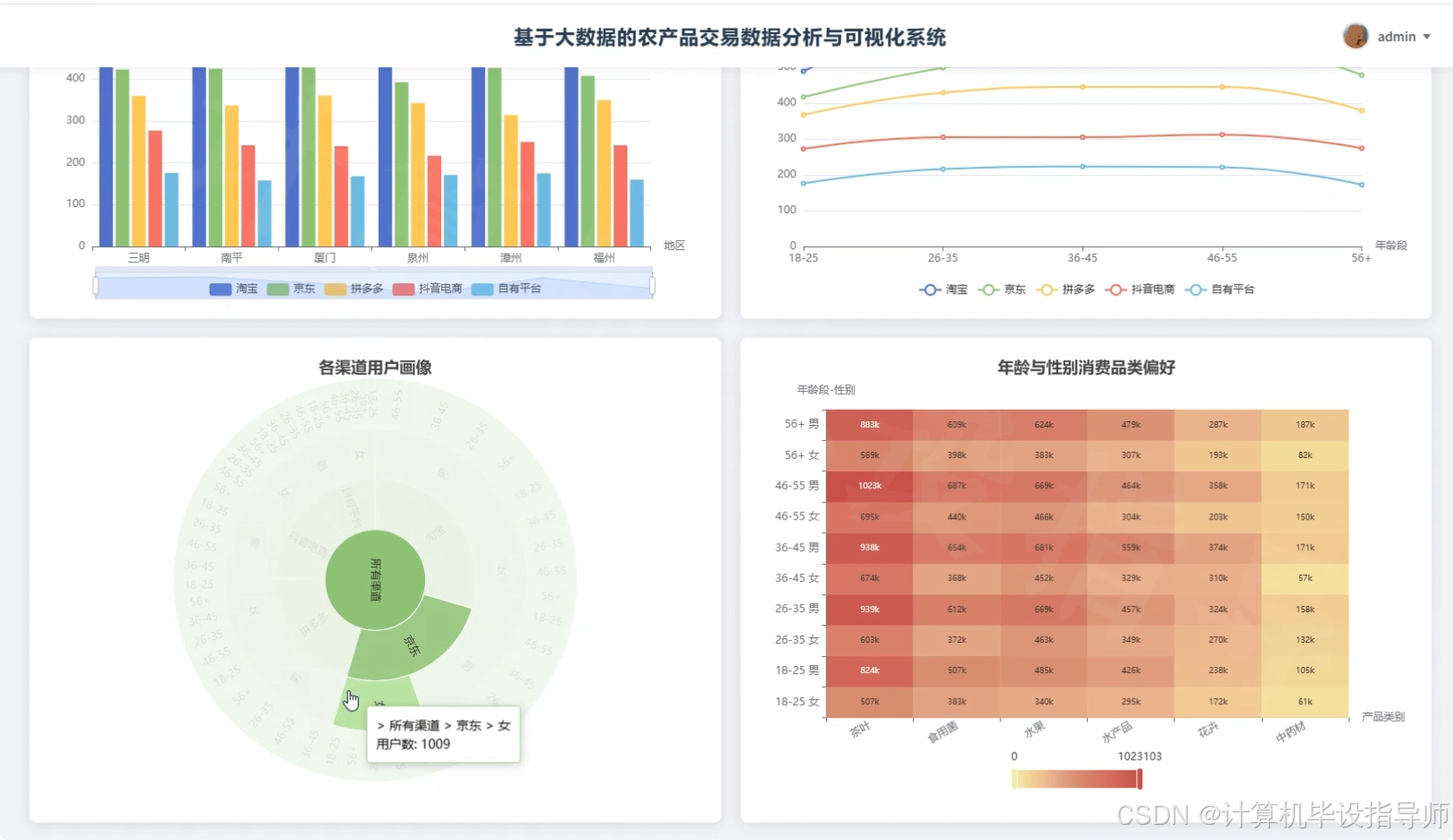This screenshot has height=840, width=1453.
Task: Click the 46-55 女 row label
Action: pyautogui.click(x=797, y=516)
